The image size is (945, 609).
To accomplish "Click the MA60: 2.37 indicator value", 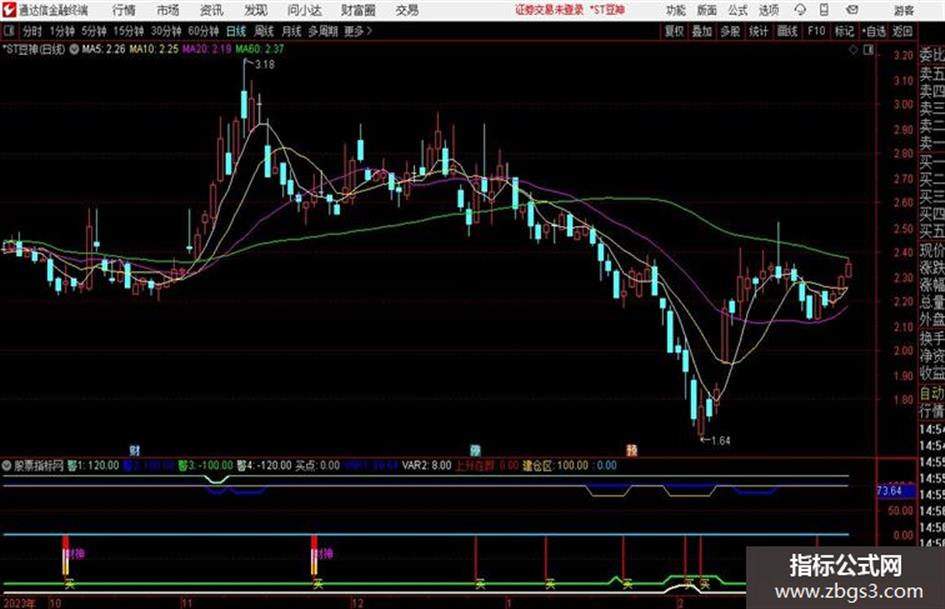I will [x=259, y=49].
